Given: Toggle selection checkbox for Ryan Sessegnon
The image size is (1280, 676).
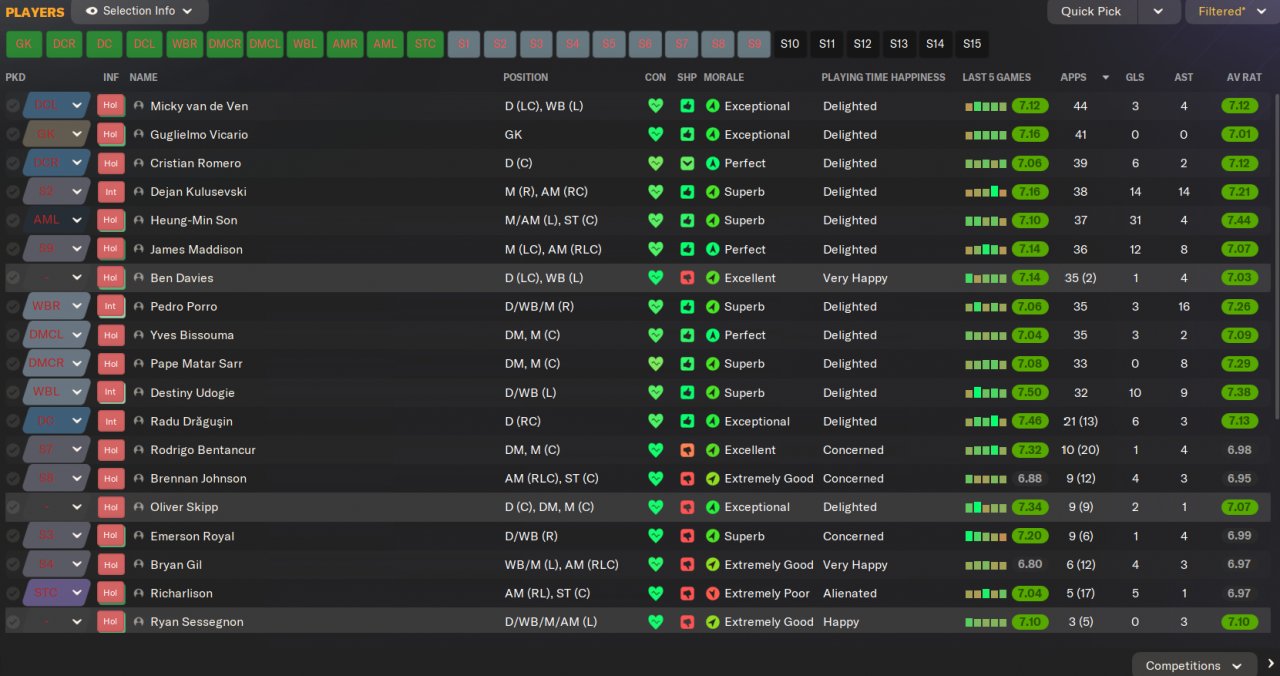Looking at the screenshot, I should click(x=12, y=622).
